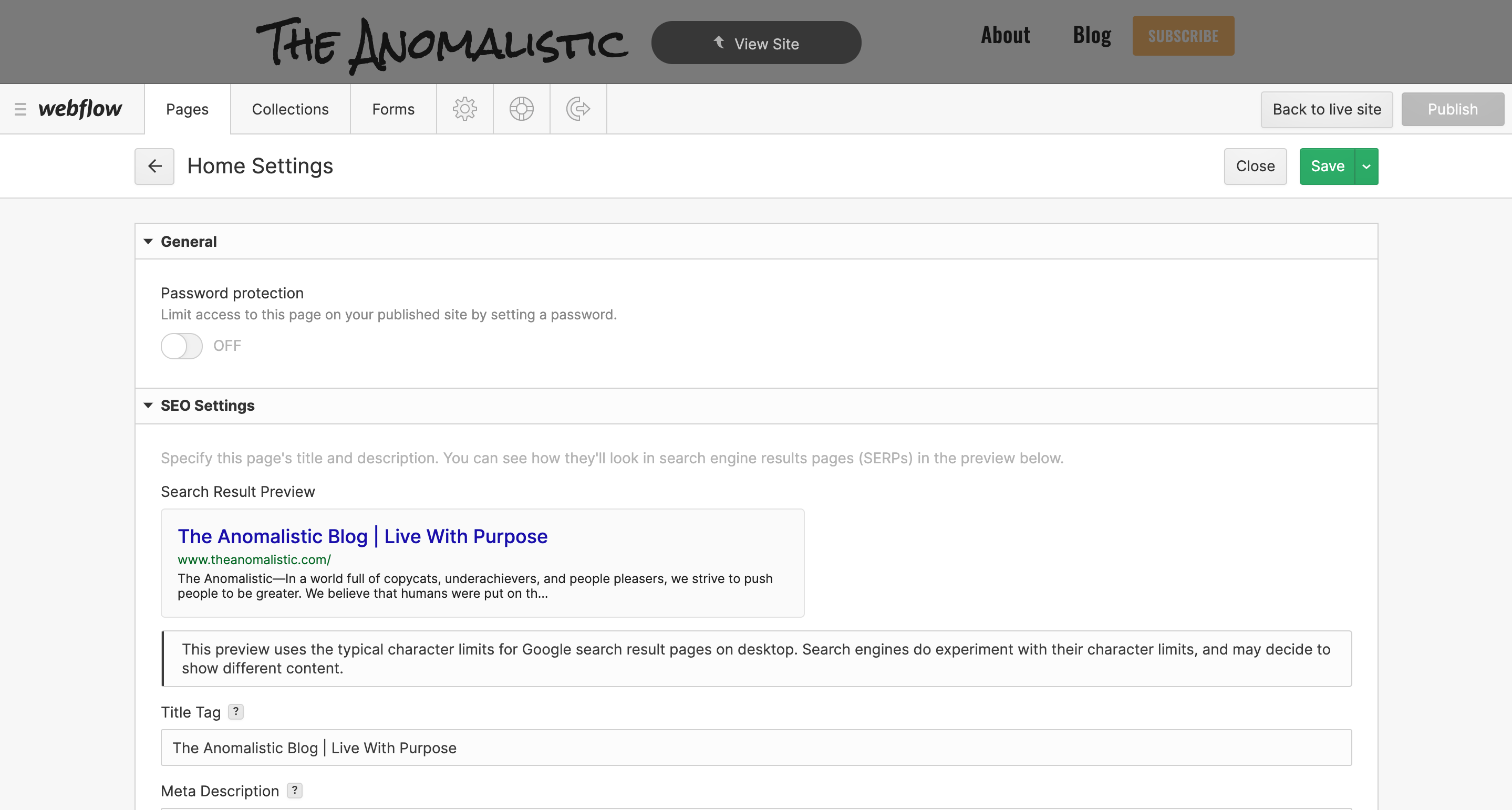Open the About site nav link
Image resolution: width=1512 pixels, height=810 pixels.
[x=1006, y=35]
